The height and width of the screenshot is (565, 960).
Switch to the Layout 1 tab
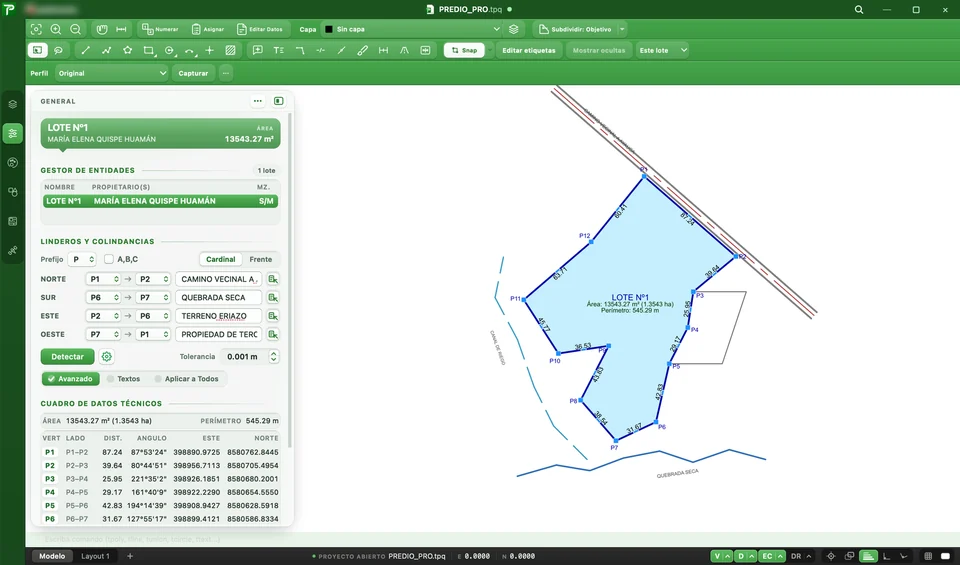pyautogui.click(x=96, y=556)
